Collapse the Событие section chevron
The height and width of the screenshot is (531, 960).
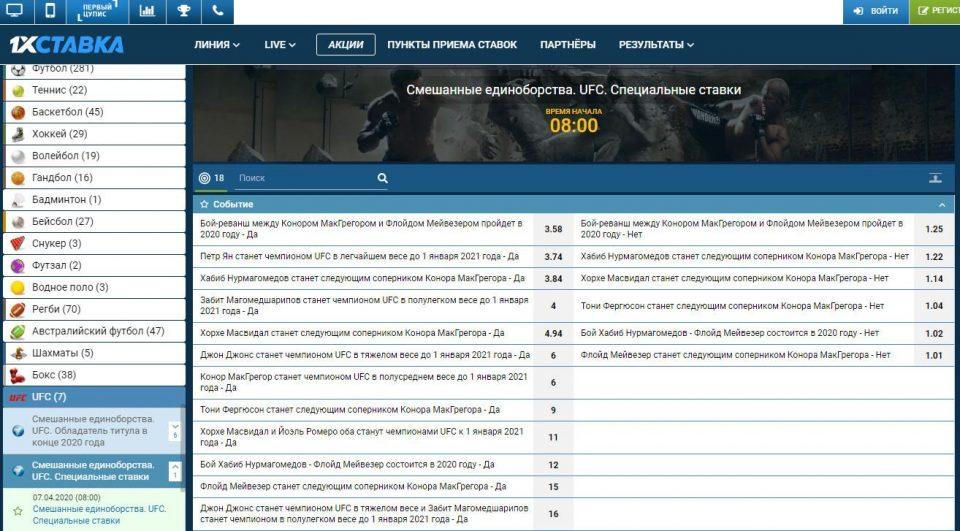coord(941,204)
